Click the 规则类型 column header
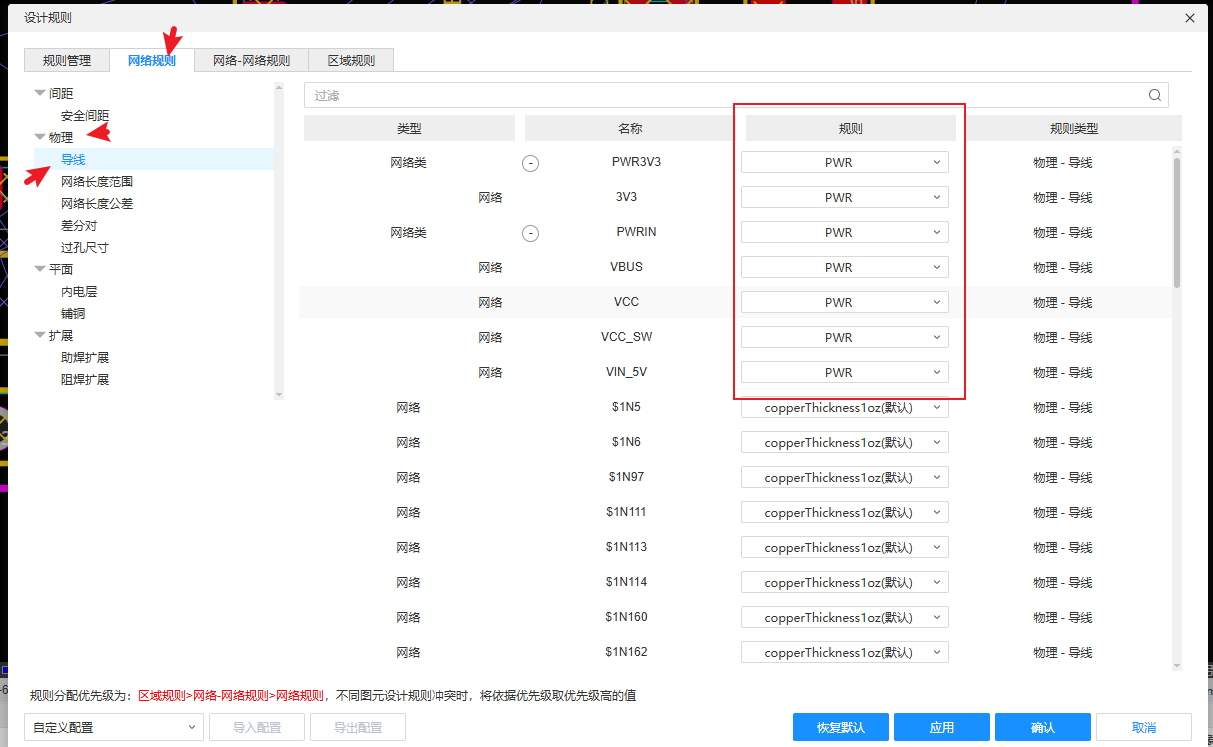 pyautogui.click(x=1074, y=128)
